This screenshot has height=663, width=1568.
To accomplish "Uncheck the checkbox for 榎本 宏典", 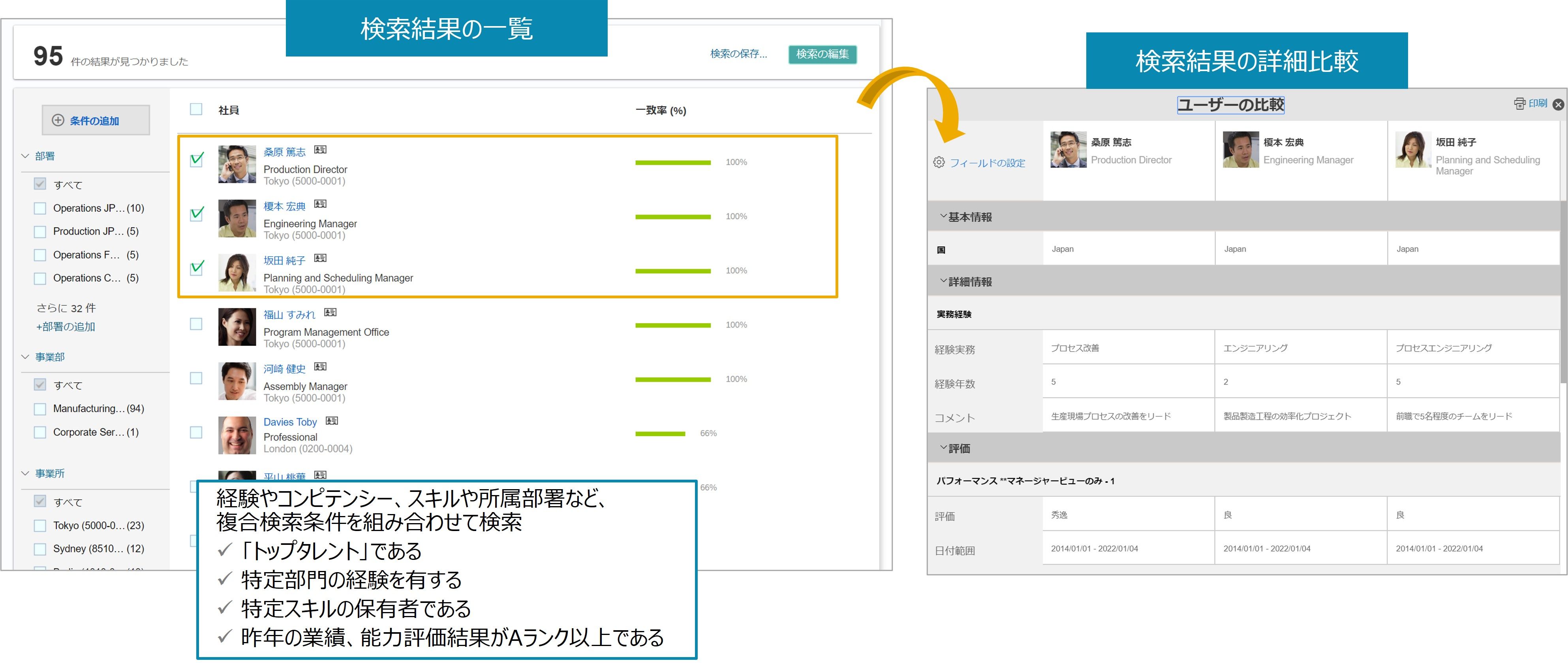I will point(197,215).
